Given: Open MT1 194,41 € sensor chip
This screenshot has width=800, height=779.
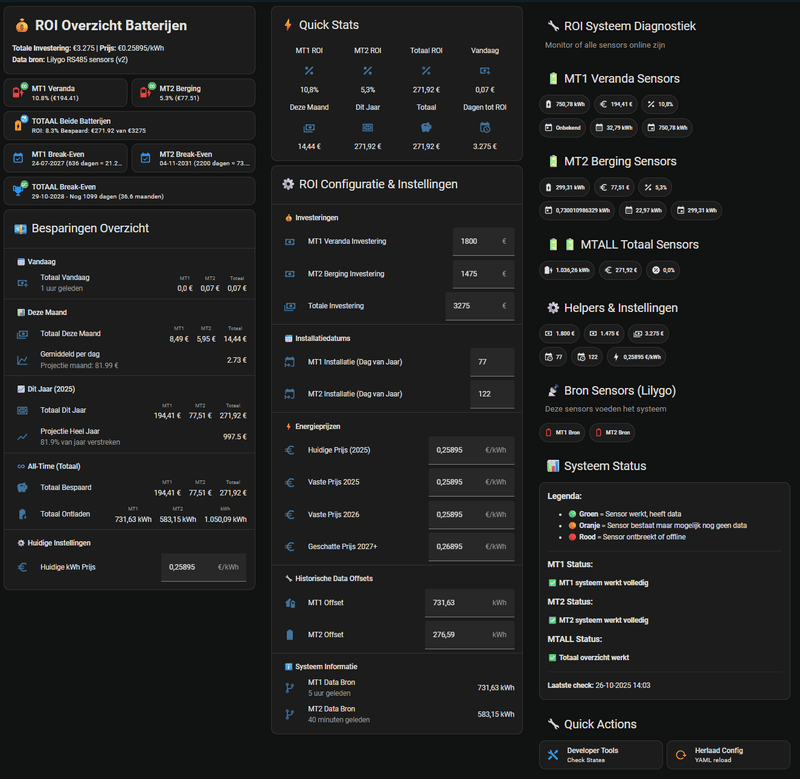Looking at the screenshot, I should tap(616, 104).
